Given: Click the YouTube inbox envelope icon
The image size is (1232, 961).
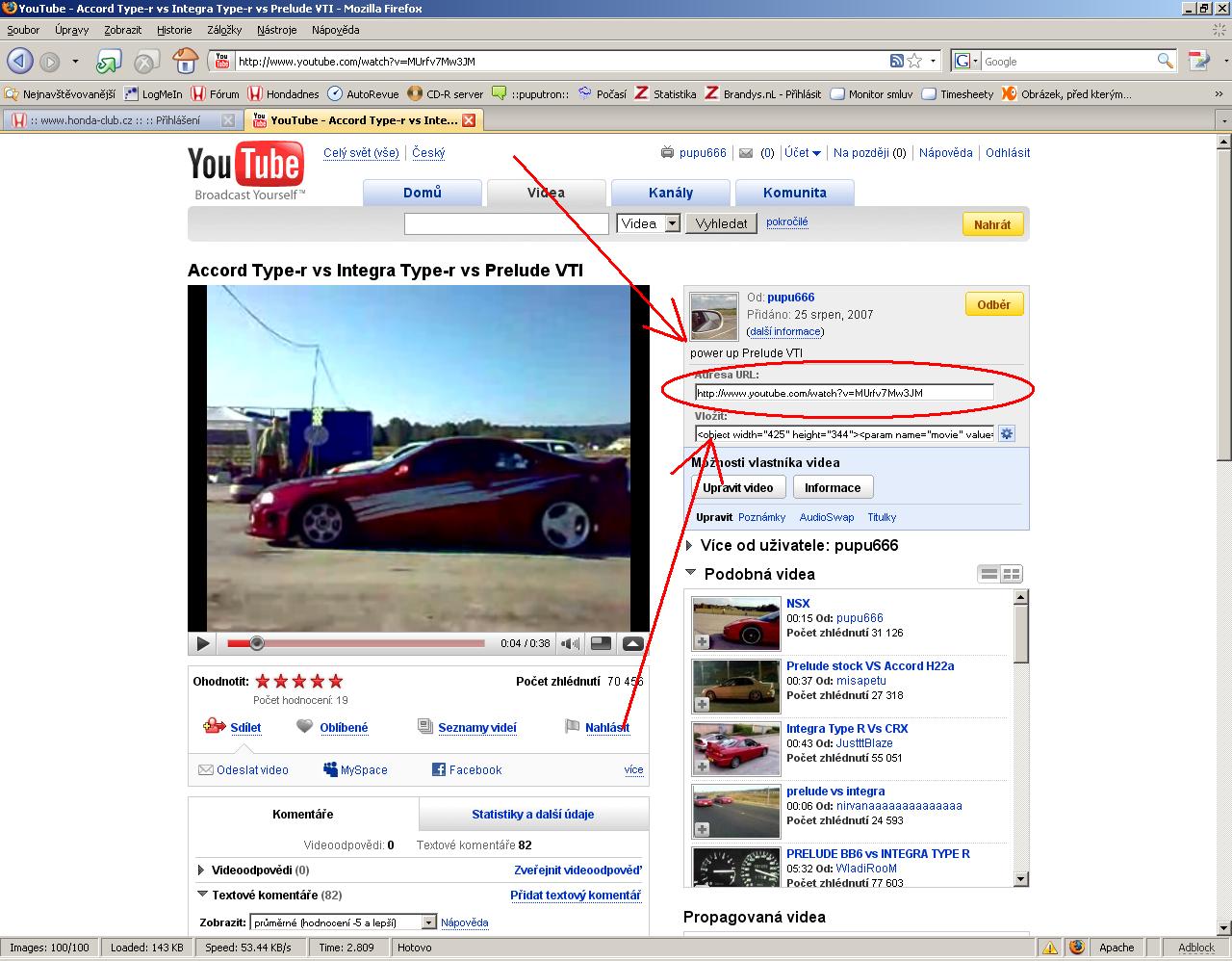Looking at the screenshot, I should (745, 153).
